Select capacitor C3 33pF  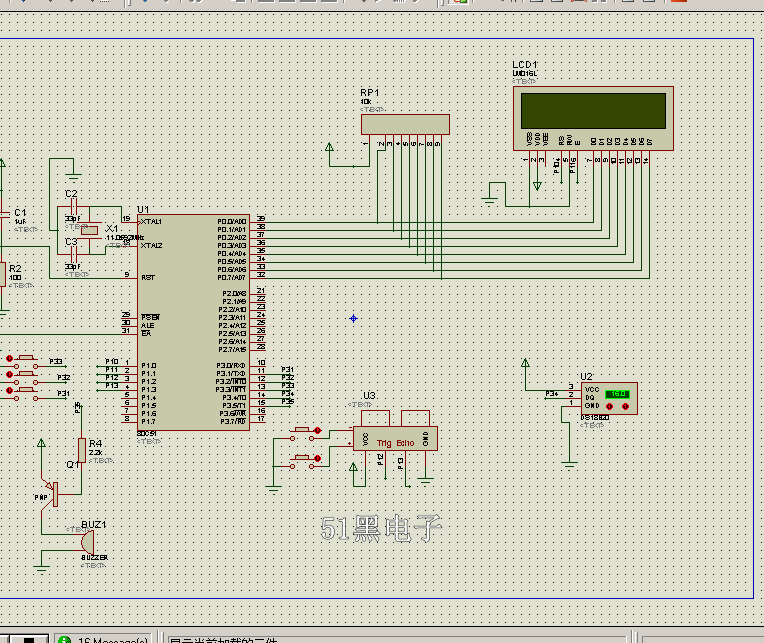(x=74, y=254)
